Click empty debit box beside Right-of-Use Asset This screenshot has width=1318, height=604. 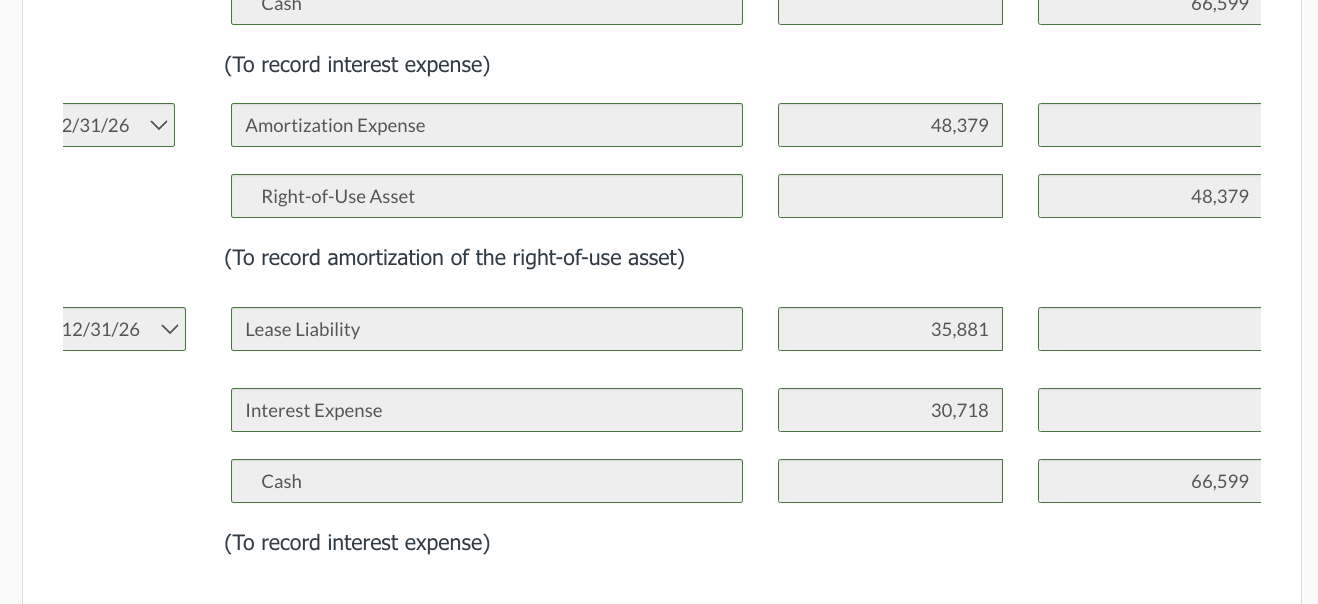[x=890, y=196]
